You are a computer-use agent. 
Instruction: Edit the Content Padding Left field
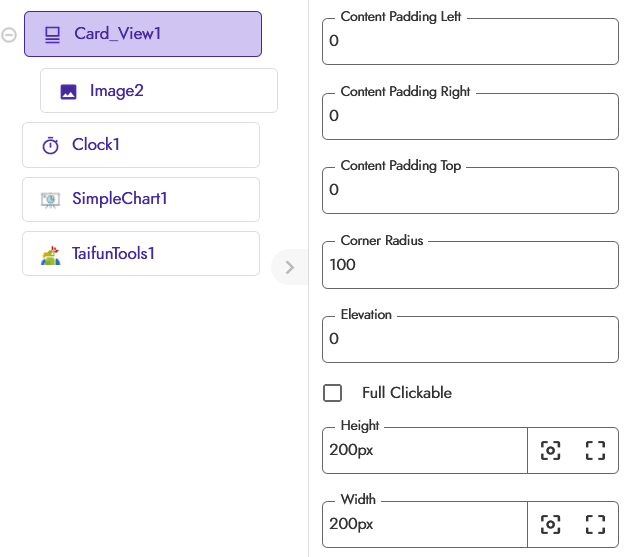click(x=470, y=41)
